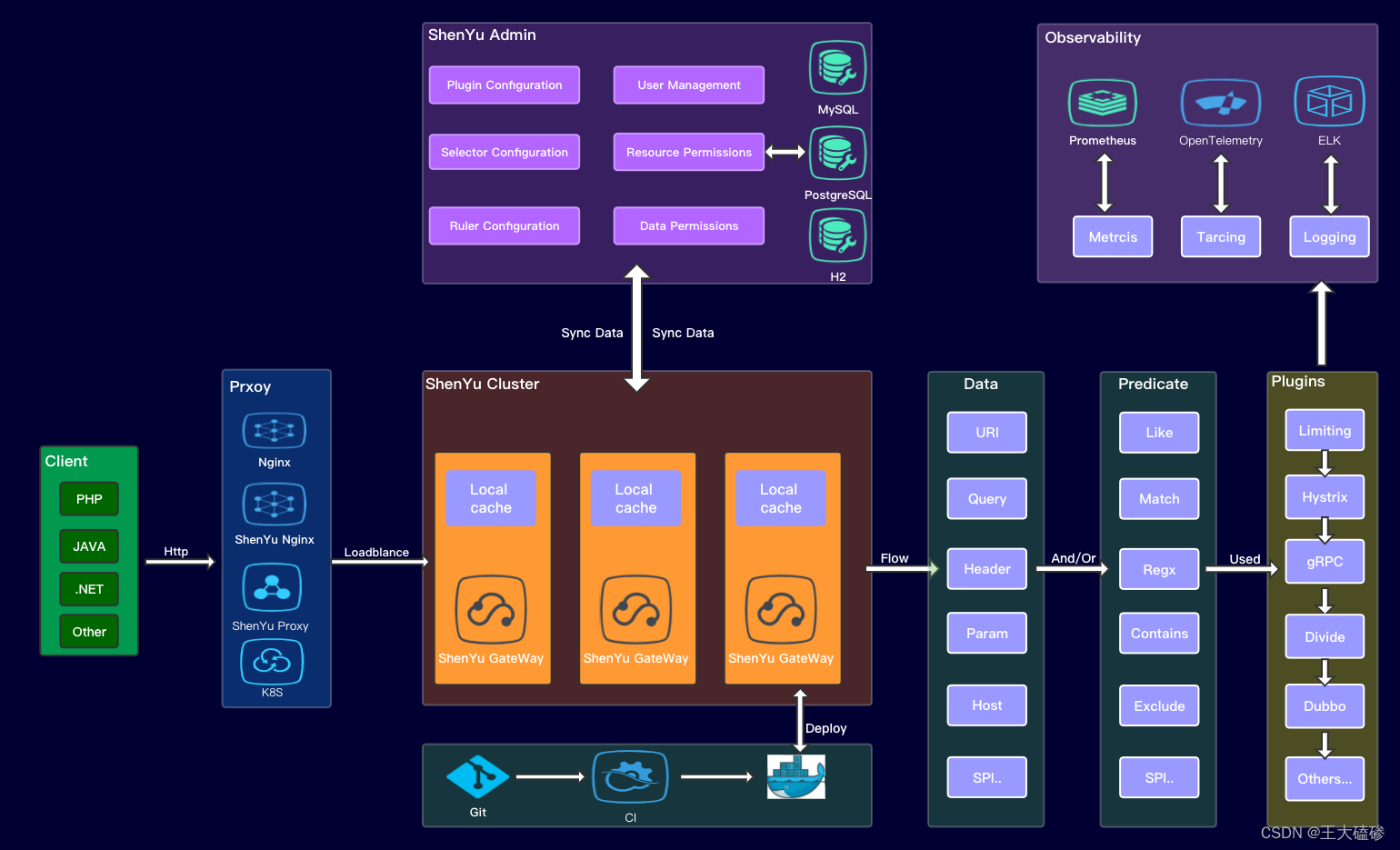Click the Http label text
Screen dimensions: 1400x850
(175, 551)
